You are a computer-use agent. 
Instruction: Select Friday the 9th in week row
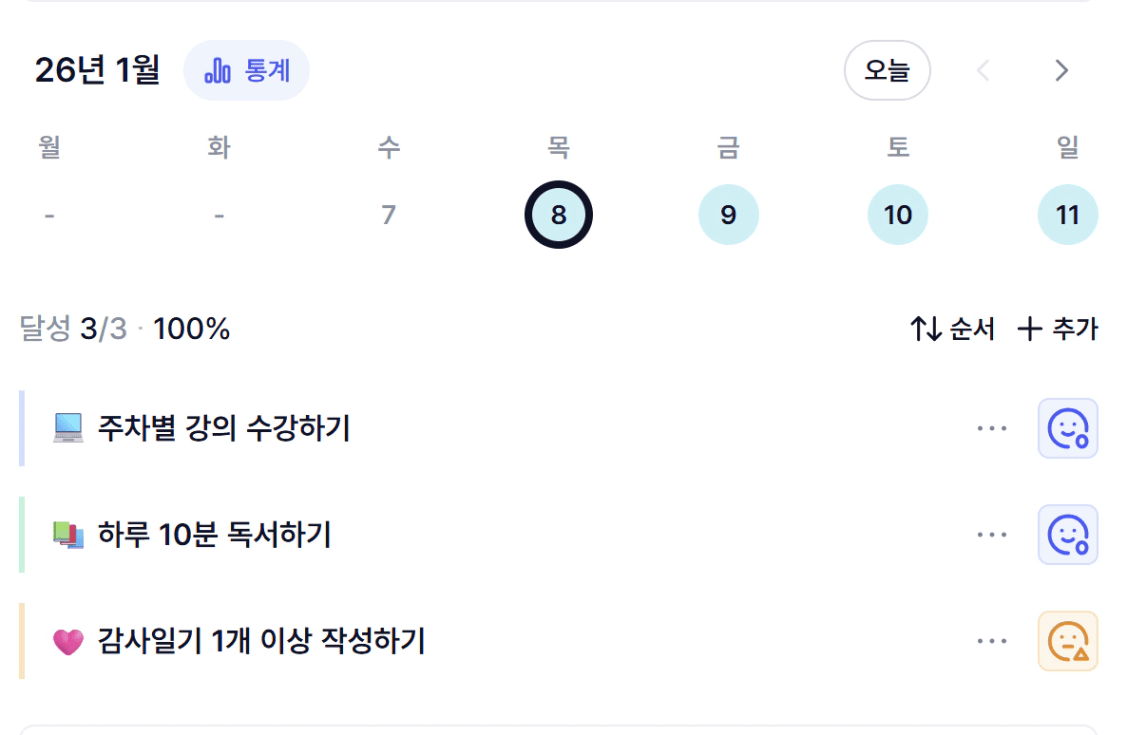click(x=728, y=215)
